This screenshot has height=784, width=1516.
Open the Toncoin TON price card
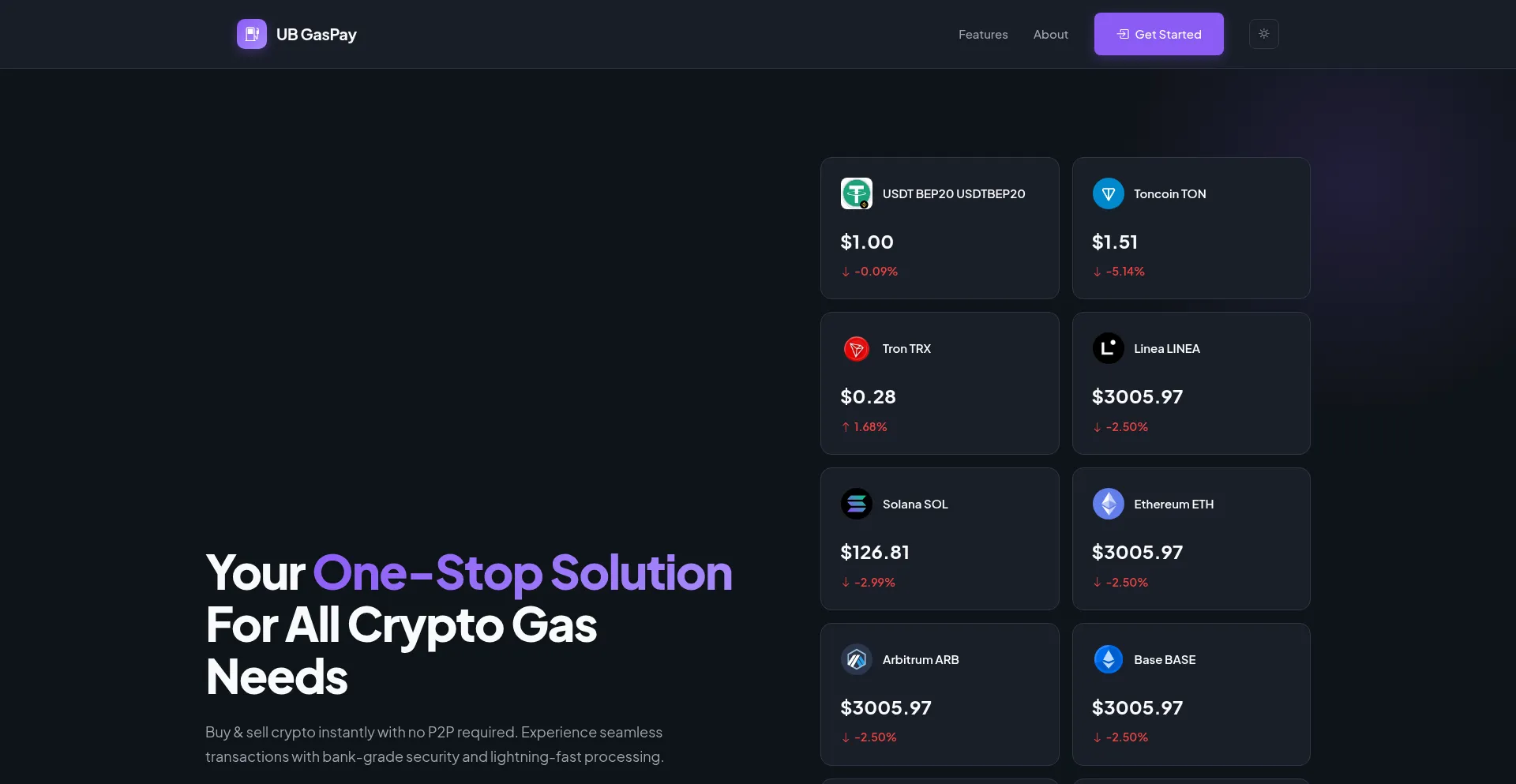(1190, 228)
